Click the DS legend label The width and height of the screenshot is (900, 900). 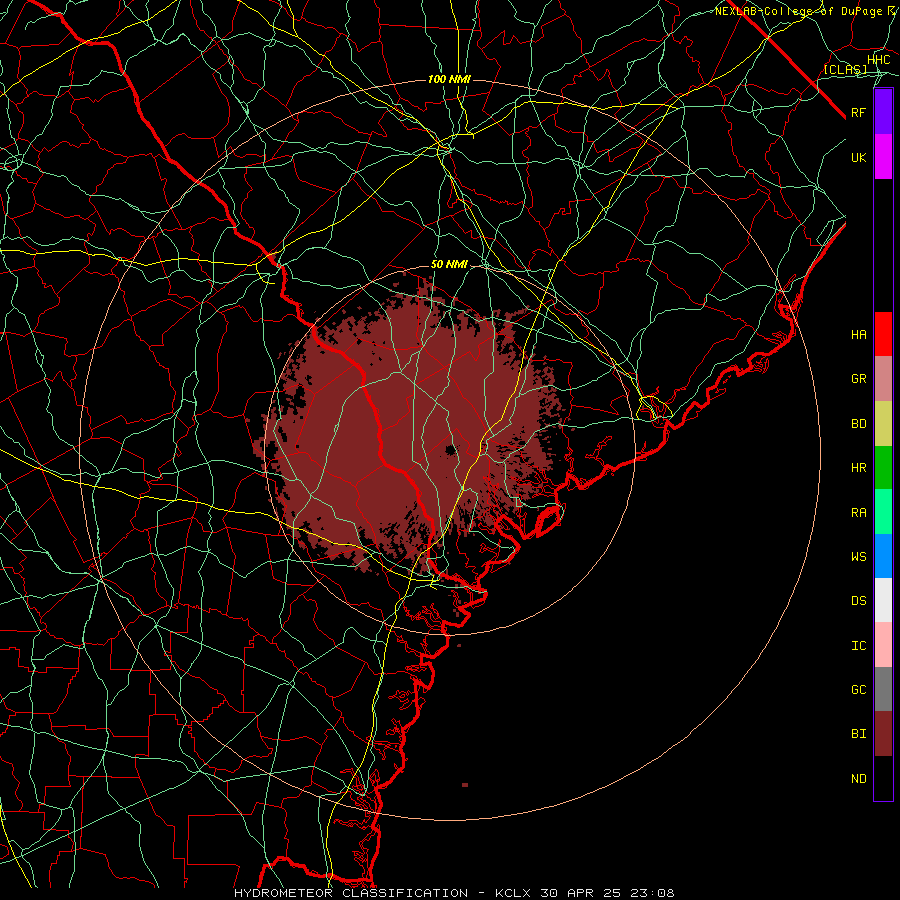(858, 601)
